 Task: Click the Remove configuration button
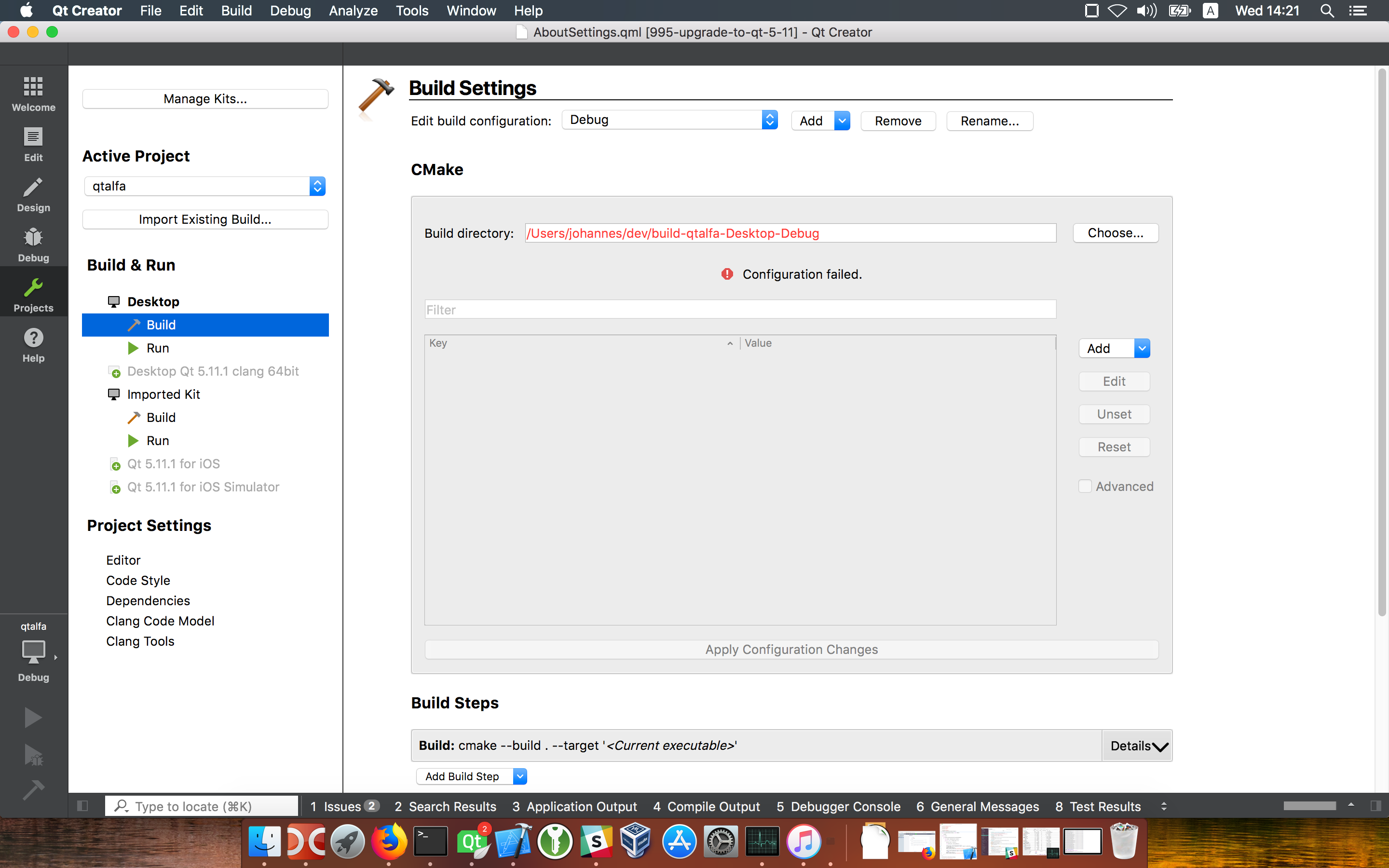[x=898, y=121]
